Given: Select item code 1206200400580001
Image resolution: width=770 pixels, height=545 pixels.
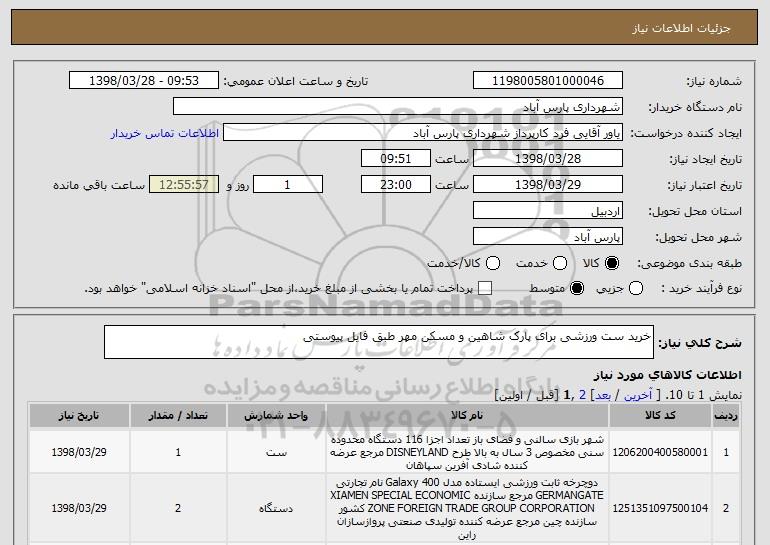Looking at the screenshot, I should pos(660,452).
